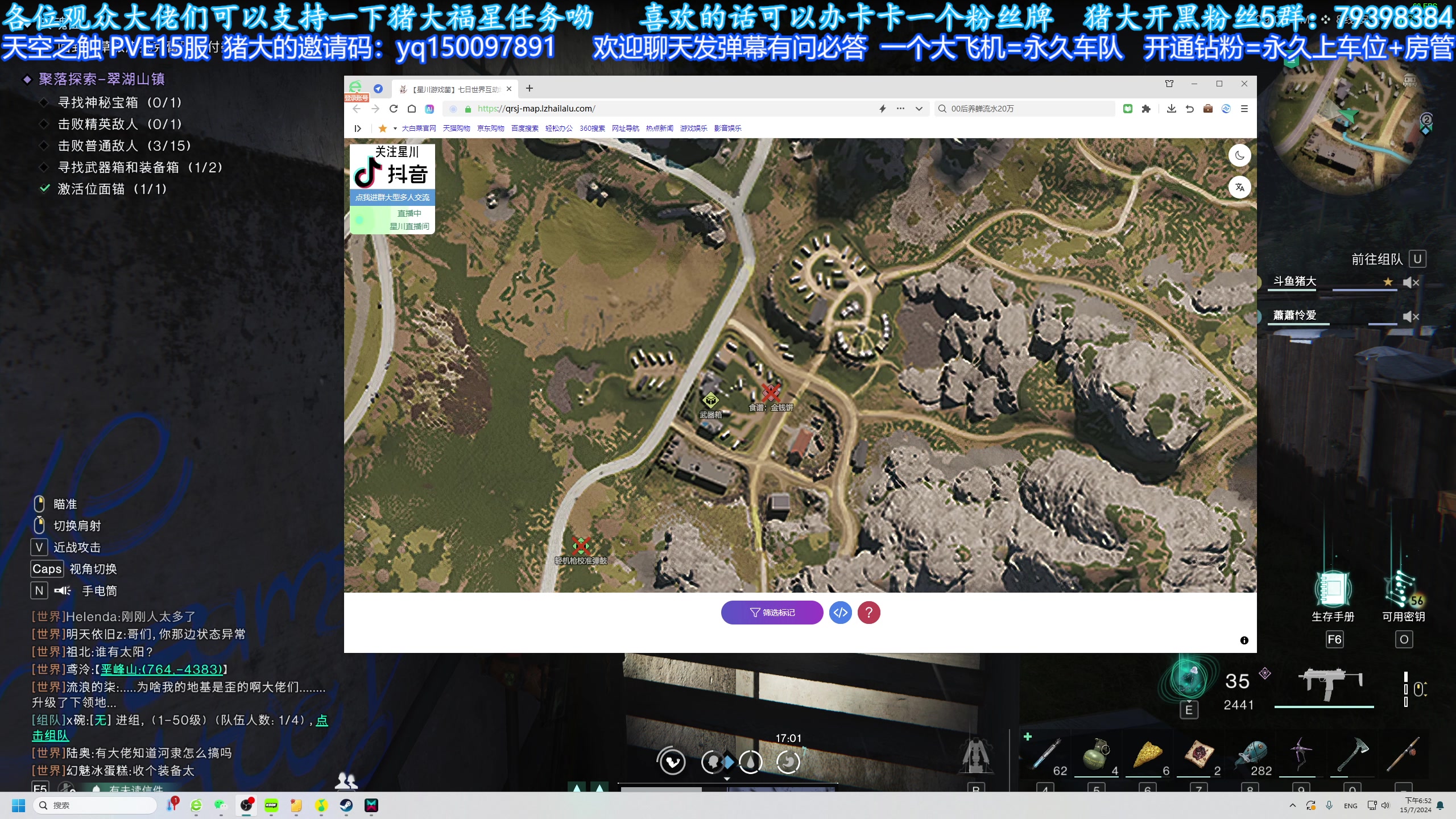Open the 360搜索 bookmark
This screenshot has height=819, width=1456.
pyautogui.click(x=592, y=129)
